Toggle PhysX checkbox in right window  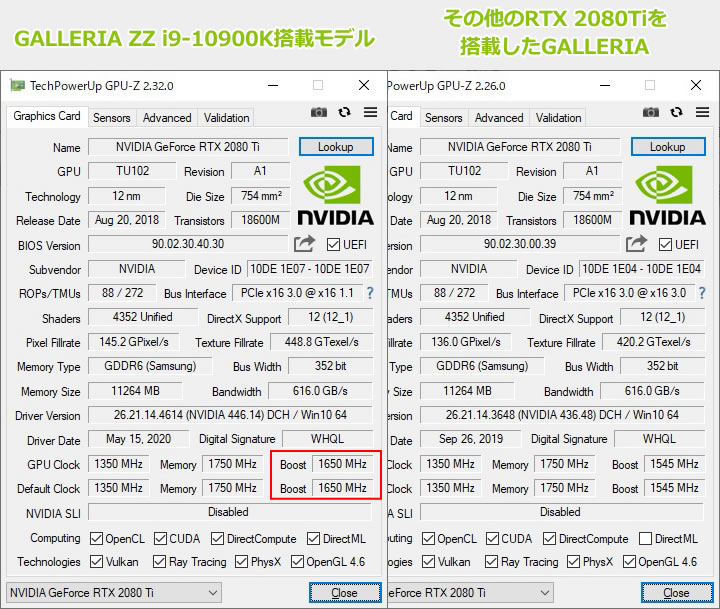click(574, 561)
